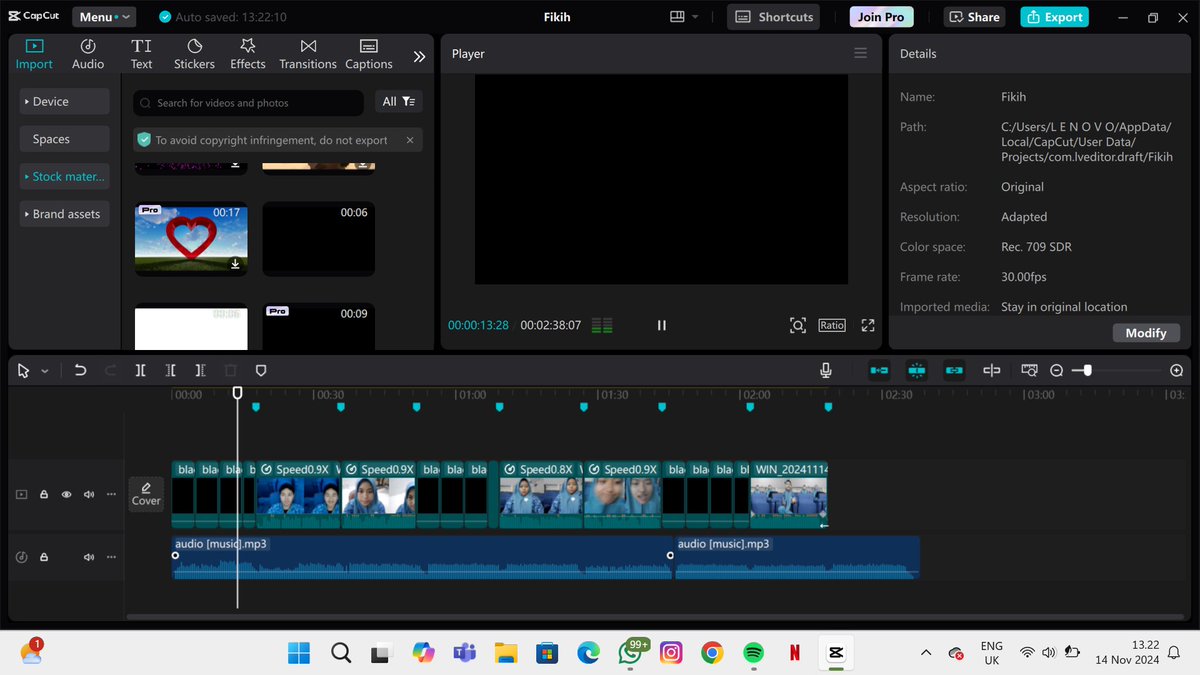The image size is (1200, 675).
Task: Expand the Stock materials section
Action: click(x=64, y=176)
